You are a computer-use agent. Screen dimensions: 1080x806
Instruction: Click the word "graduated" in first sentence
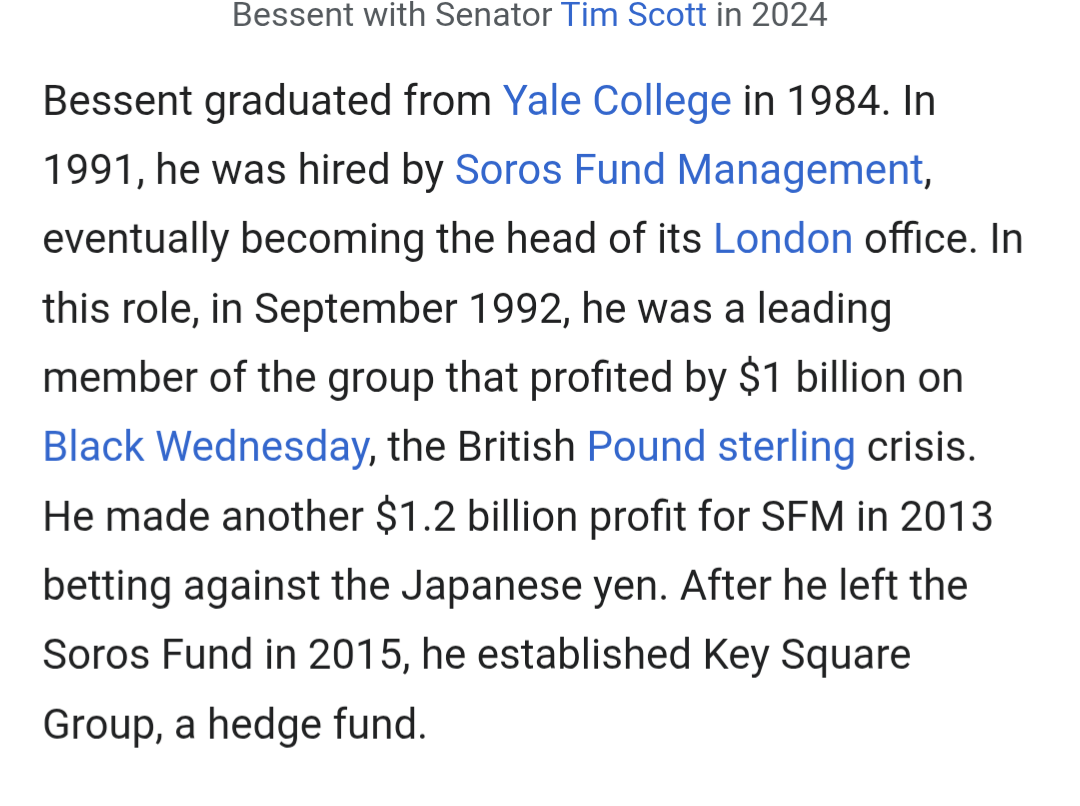[x=297, y=101]
